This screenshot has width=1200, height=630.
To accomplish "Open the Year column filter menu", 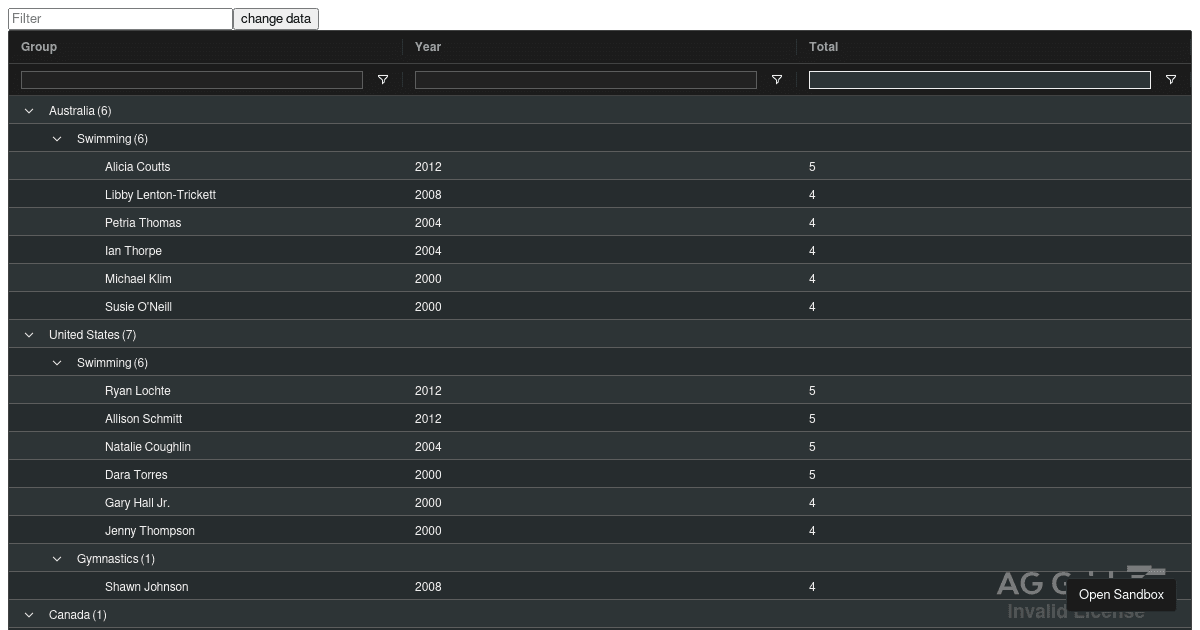I will (x=776, y=80).
